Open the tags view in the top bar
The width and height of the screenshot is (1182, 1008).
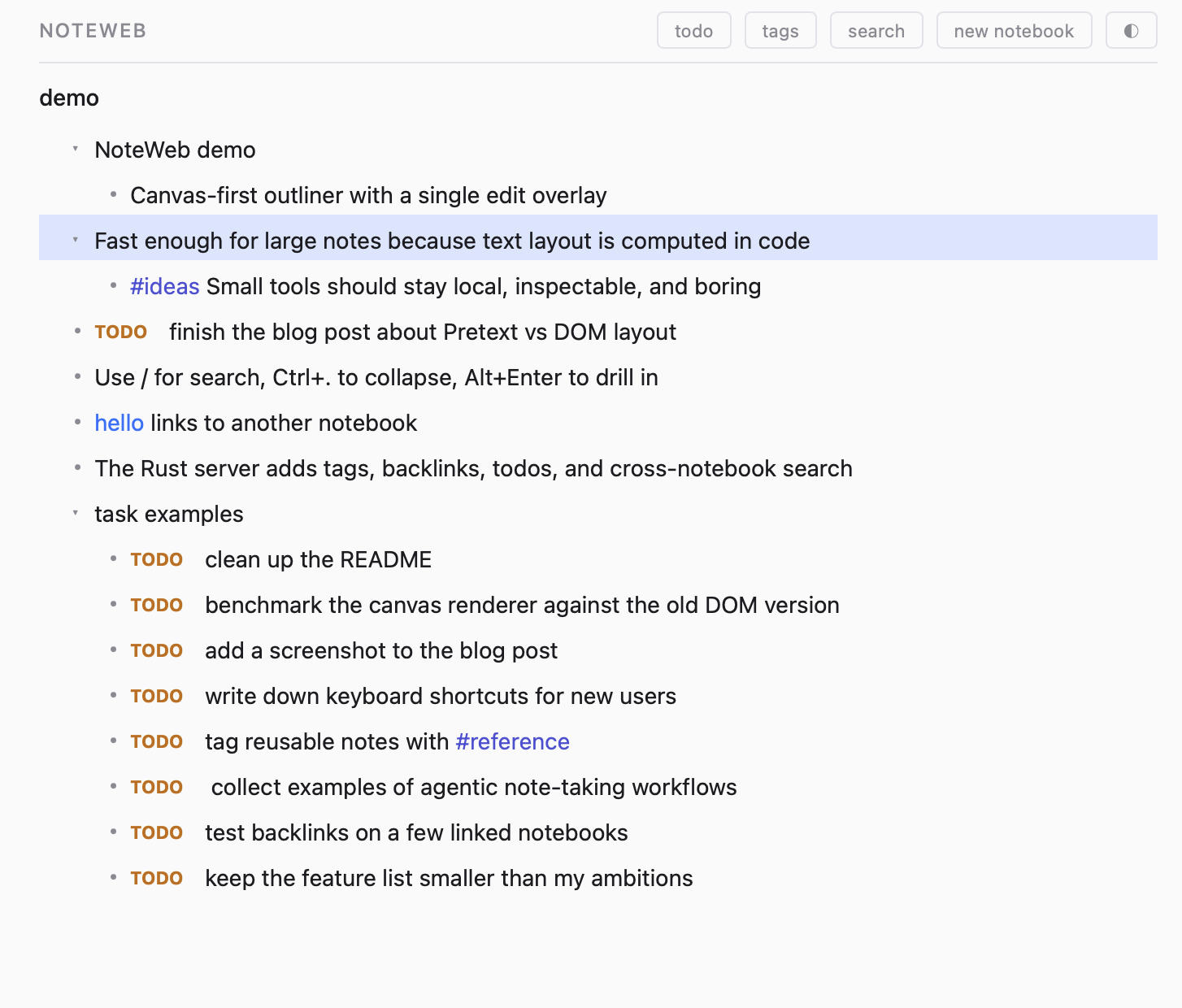coord(780,31)
